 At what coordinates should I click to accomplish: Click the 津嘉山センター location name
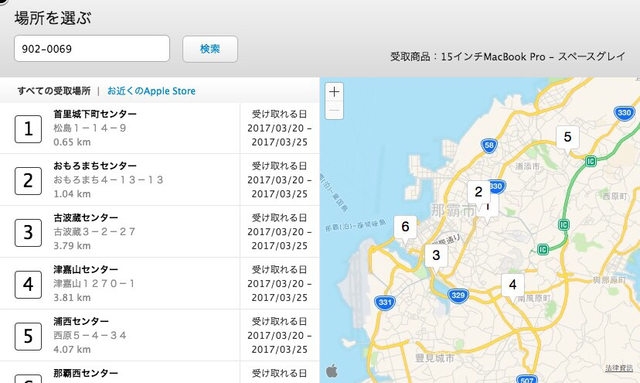(86, 269)
